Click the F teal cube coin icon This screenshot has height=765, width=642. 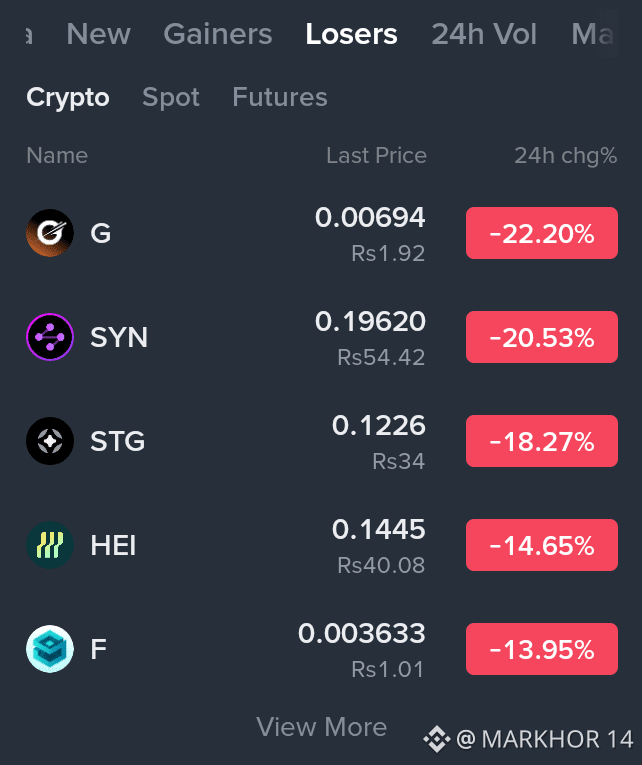point(50,649)
